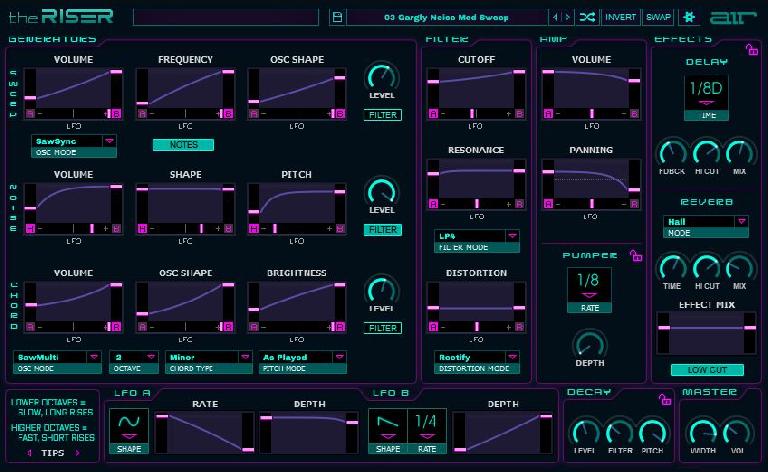Toggle the LOW CUT button
This screenshot has height=472, width=768.
point(707,370)
